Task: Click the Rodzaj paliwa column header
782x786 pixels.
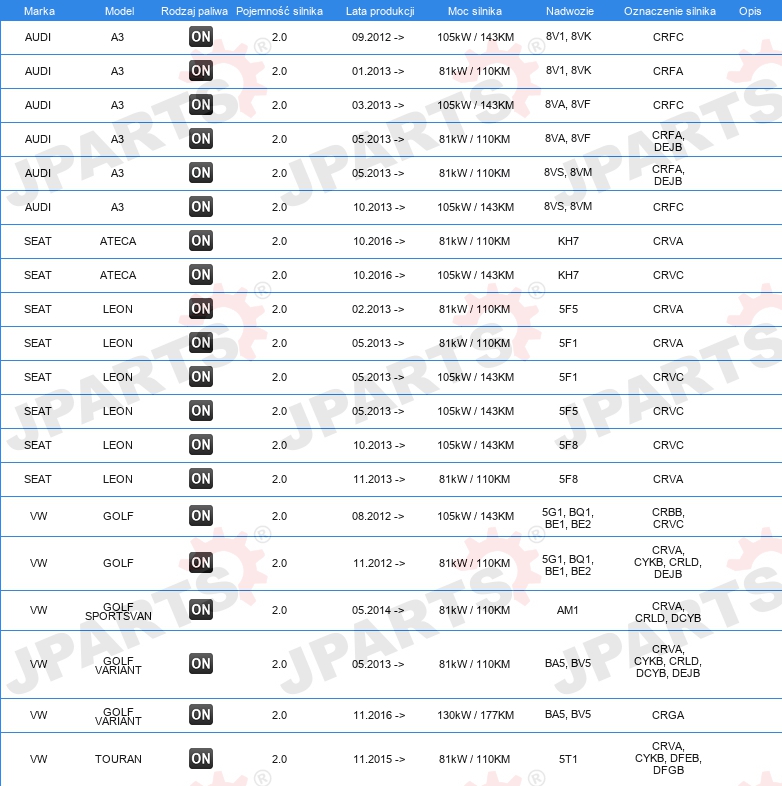Action: pos(194,11)
